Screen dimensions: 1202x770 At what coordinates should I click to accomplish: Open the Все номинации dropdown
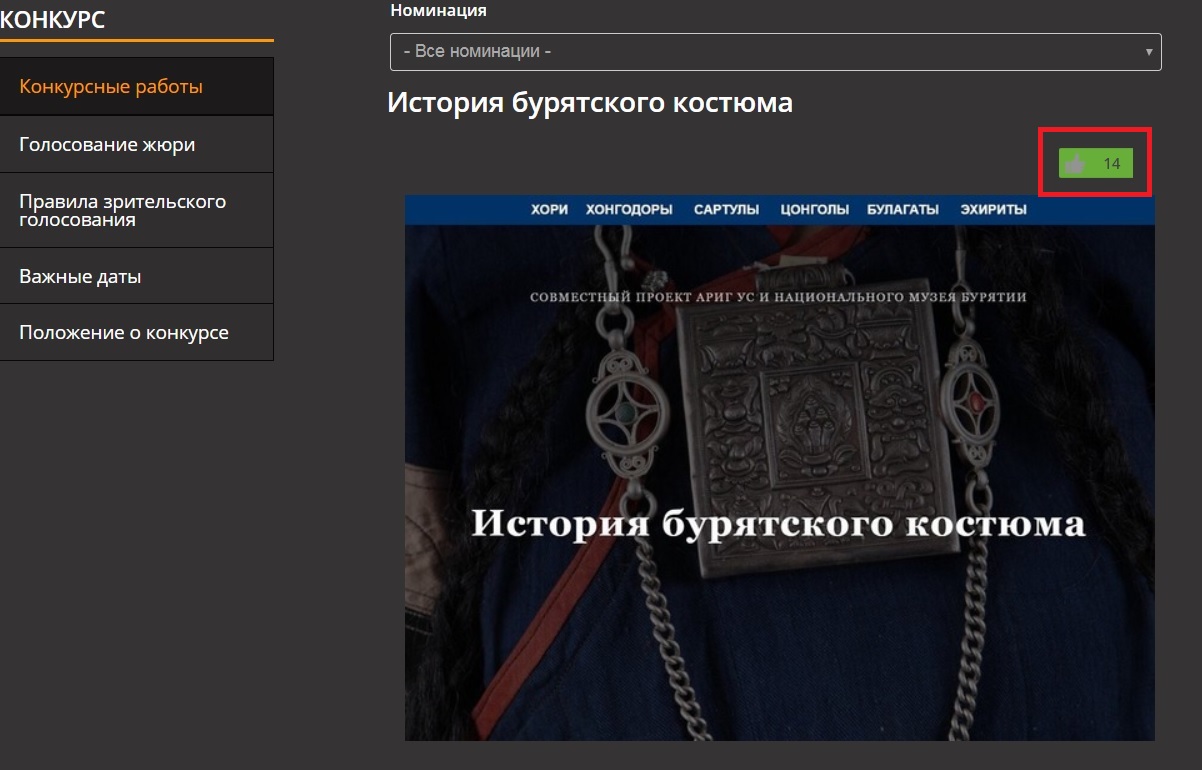[x=775, y=51]
